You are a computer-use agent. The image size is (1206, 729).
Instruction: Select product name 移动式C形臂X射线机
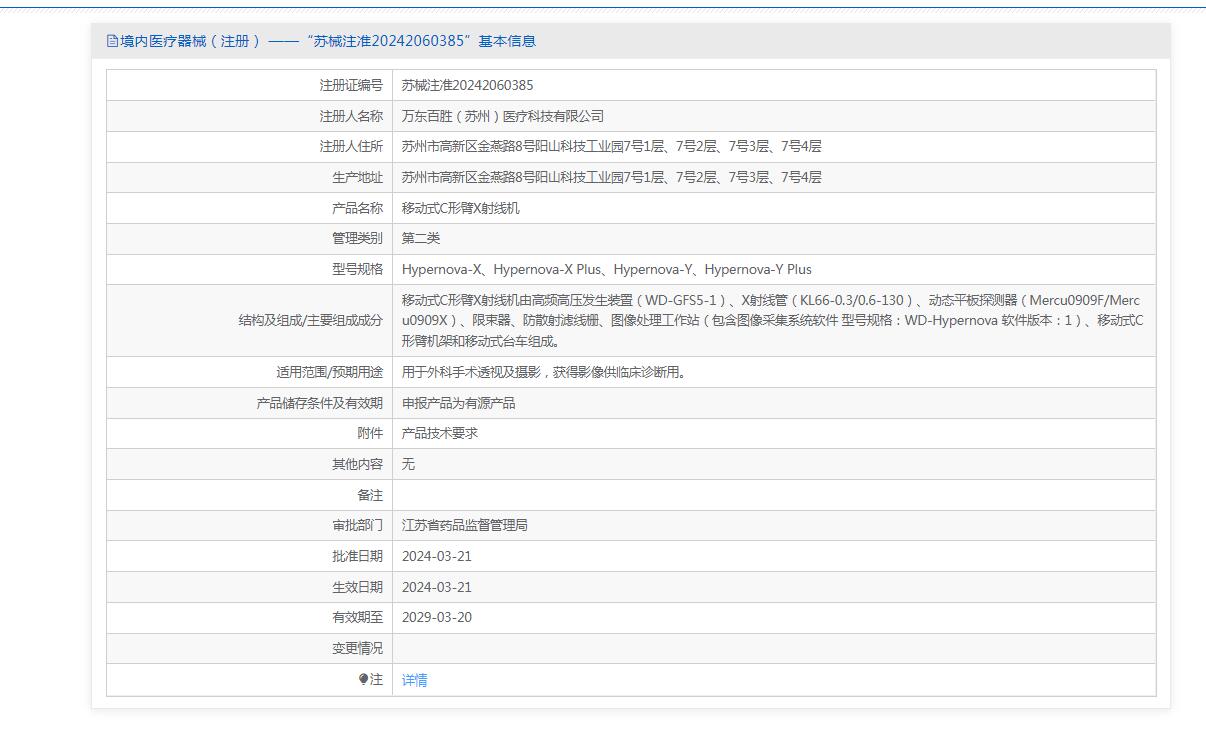[460, 208]
